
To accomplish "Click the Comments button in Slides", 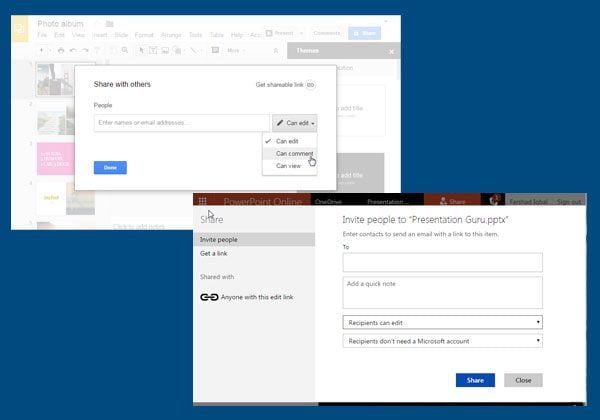I will [326, 33].
